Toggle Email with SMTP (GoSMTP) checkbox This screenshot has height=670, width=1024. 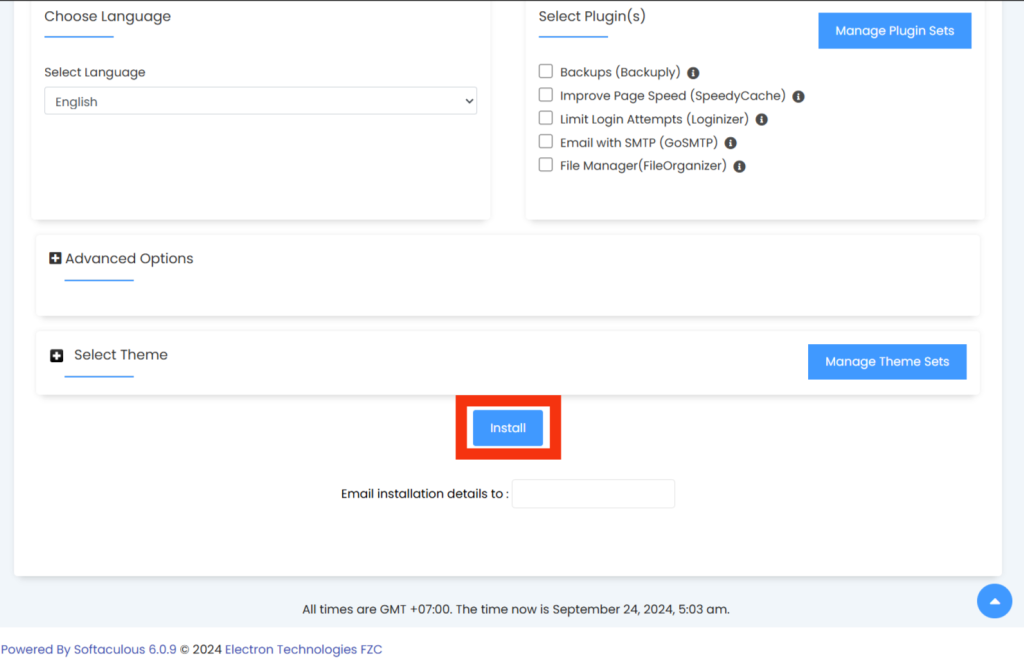(546, 142)
